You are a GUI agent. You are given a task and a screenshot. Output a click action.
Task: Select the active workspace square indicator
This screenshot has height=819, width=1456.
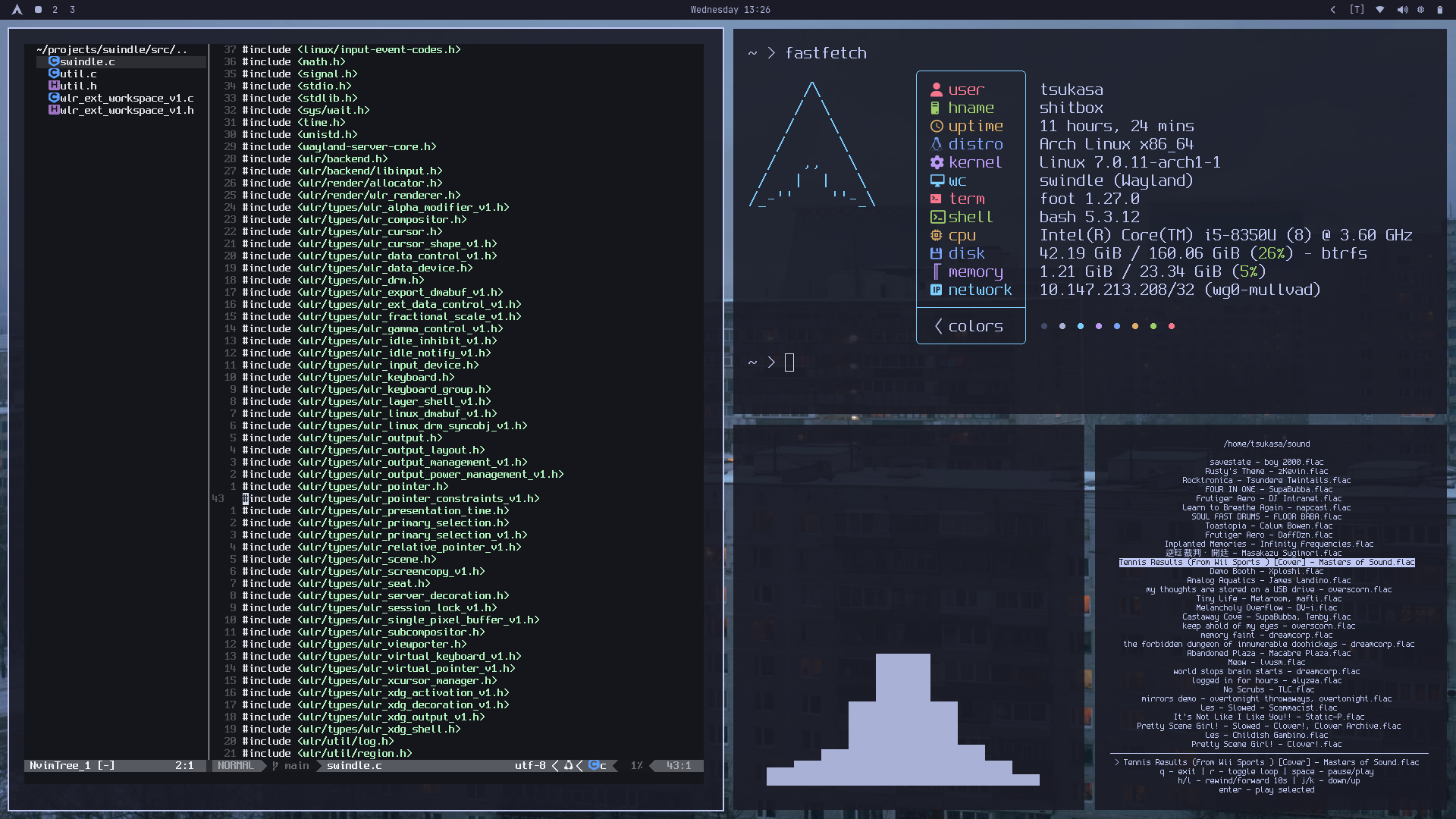[x=38, y=10]
